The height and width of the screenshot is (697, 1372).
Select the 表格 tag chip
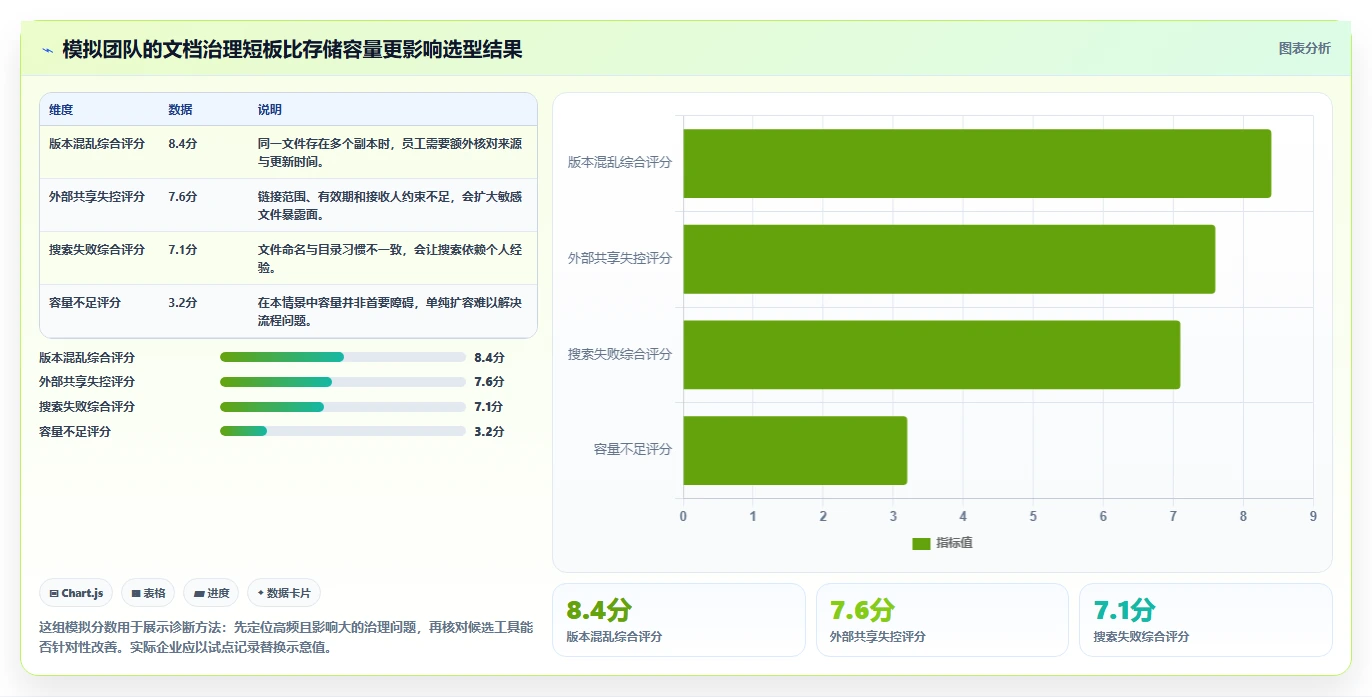(148, 593)
